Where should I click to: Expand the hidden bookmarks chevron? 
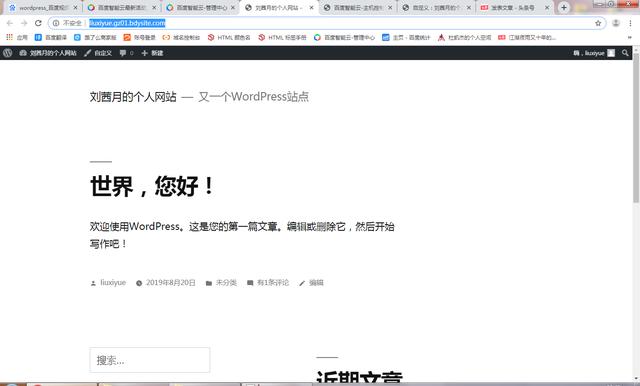click(x=630, y=38)
